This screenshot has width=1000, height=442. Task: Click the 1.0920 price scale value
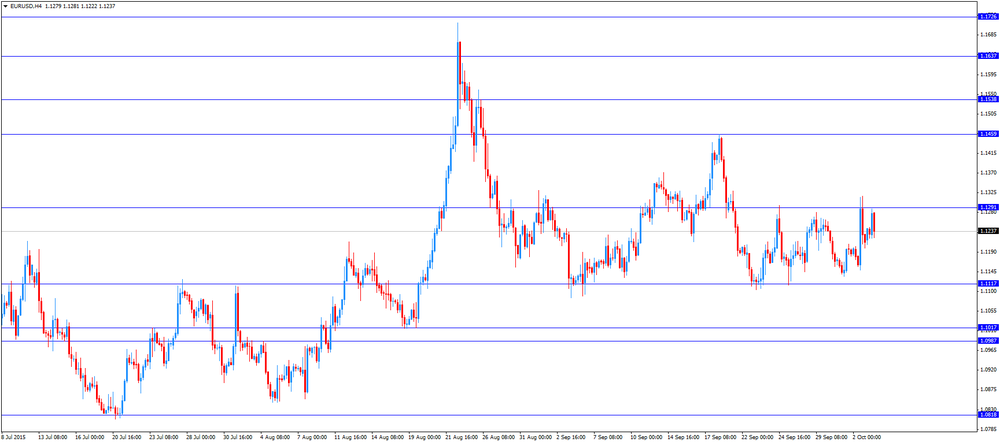pyautogui.click(x=987, y=369)
